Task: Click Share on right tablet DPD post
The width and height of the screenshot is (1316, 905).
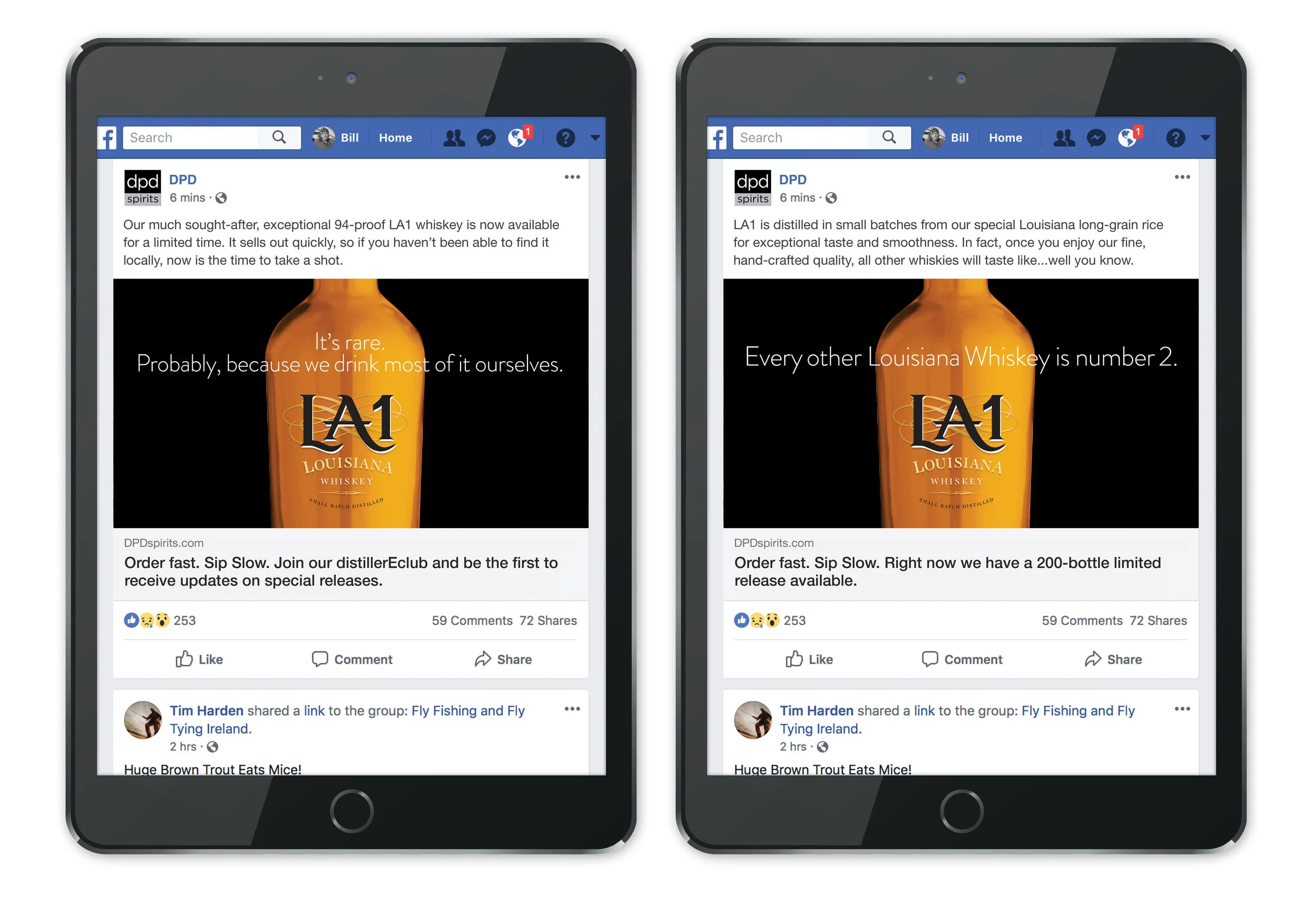Action: (1113, 660)
